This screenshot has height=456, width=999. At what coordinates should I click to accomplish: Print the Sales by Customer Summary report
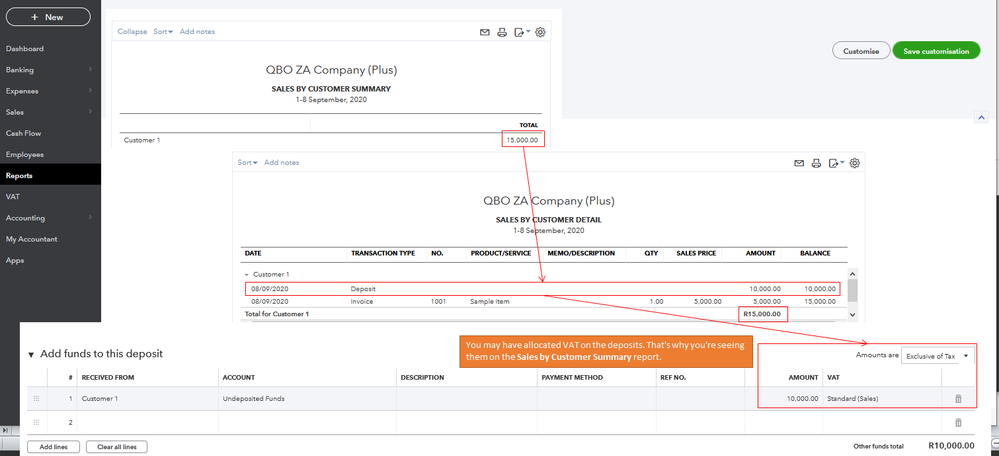(502, 32)
